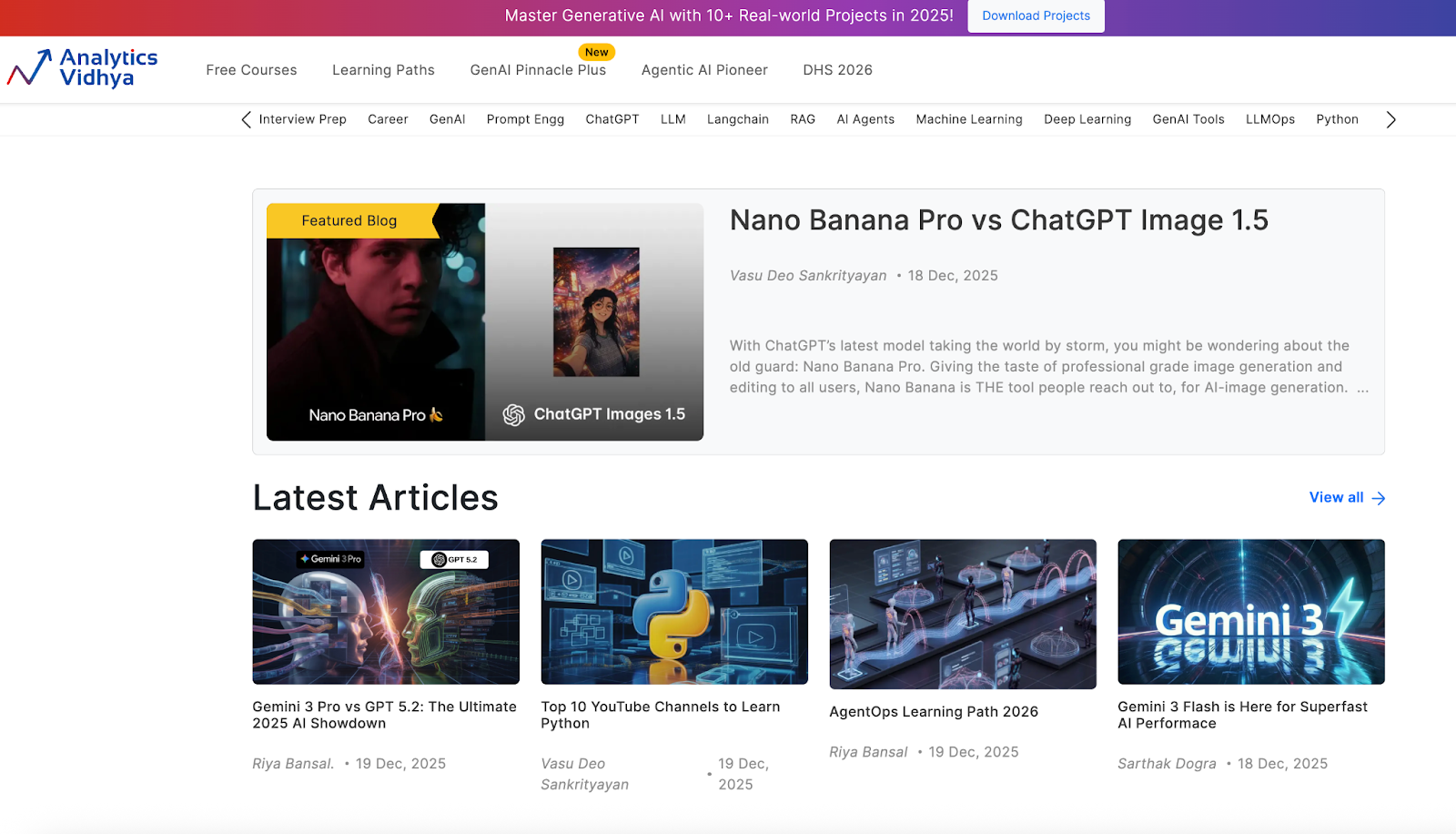Select the Interview Prep topic

tap(302, 119)
